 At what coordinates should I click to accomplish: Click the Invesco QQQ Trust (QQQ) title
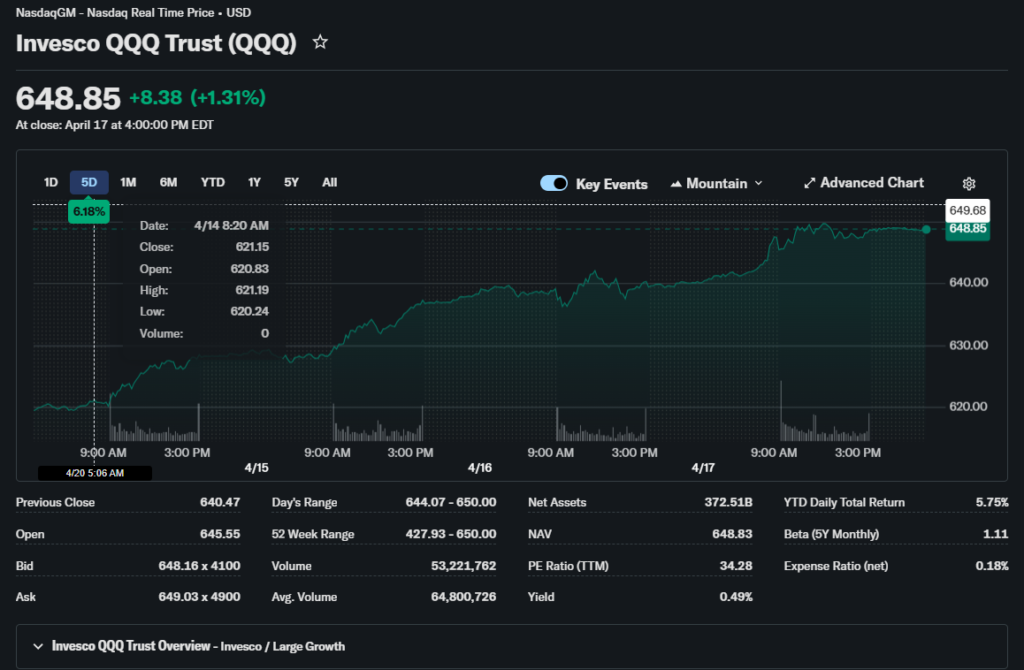pyautogui.click(x=156, y=43)
